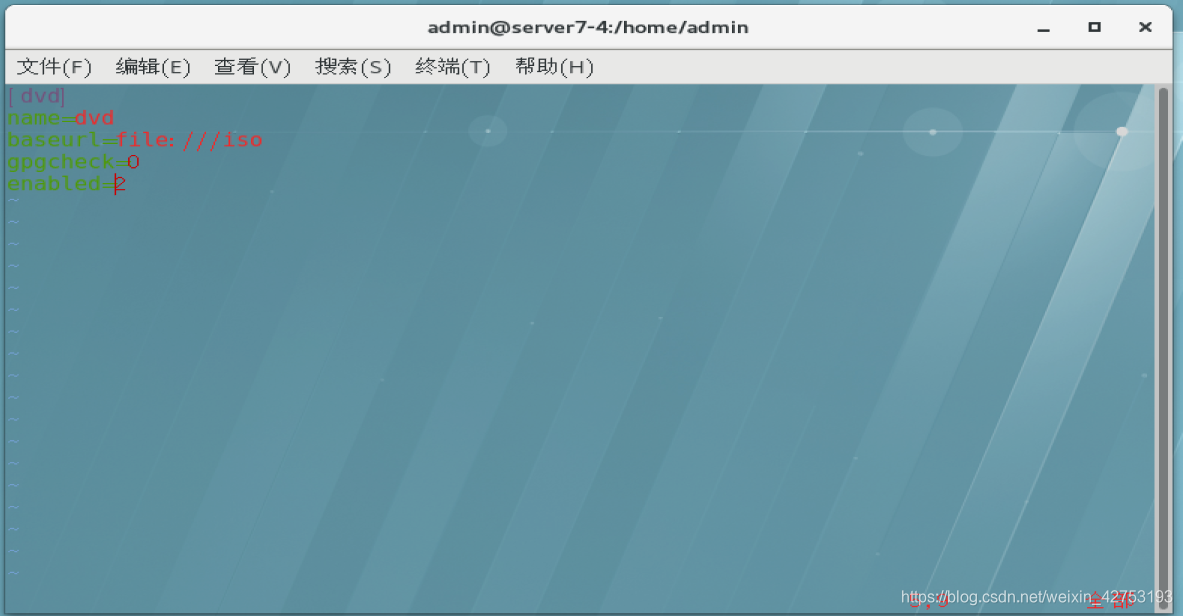Open the 终端(T) menu
Image resolution: width=1183 pixels, height=616 pixels.
tap(453, 67)
